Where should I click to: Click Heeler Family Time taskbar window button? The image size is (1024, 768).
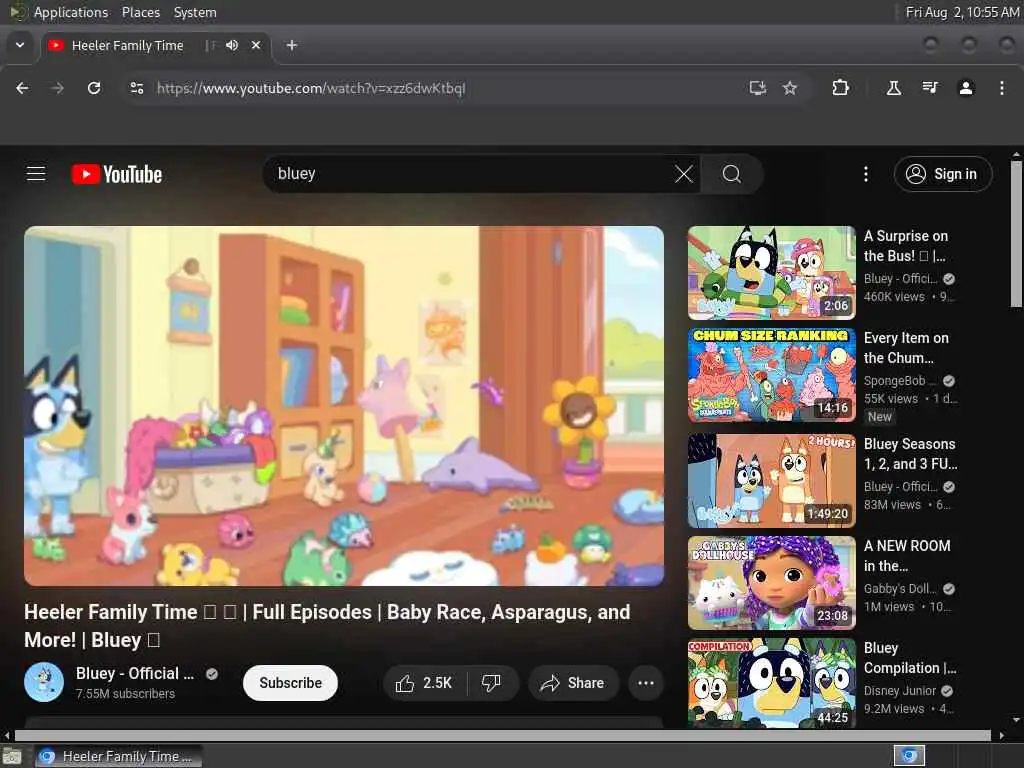(118, 756)
